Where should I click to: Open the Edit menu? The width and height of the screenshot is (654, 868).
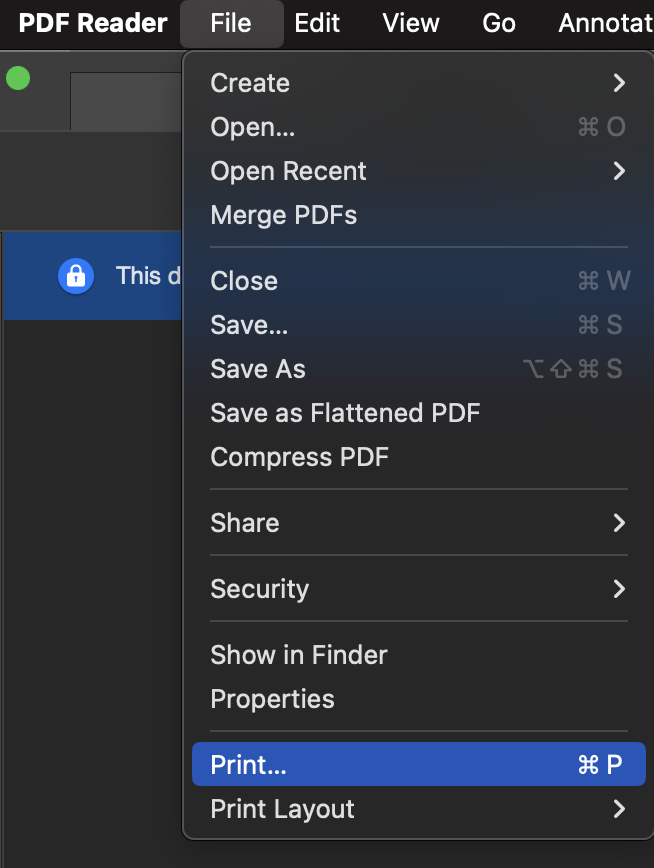click(317, 24)
